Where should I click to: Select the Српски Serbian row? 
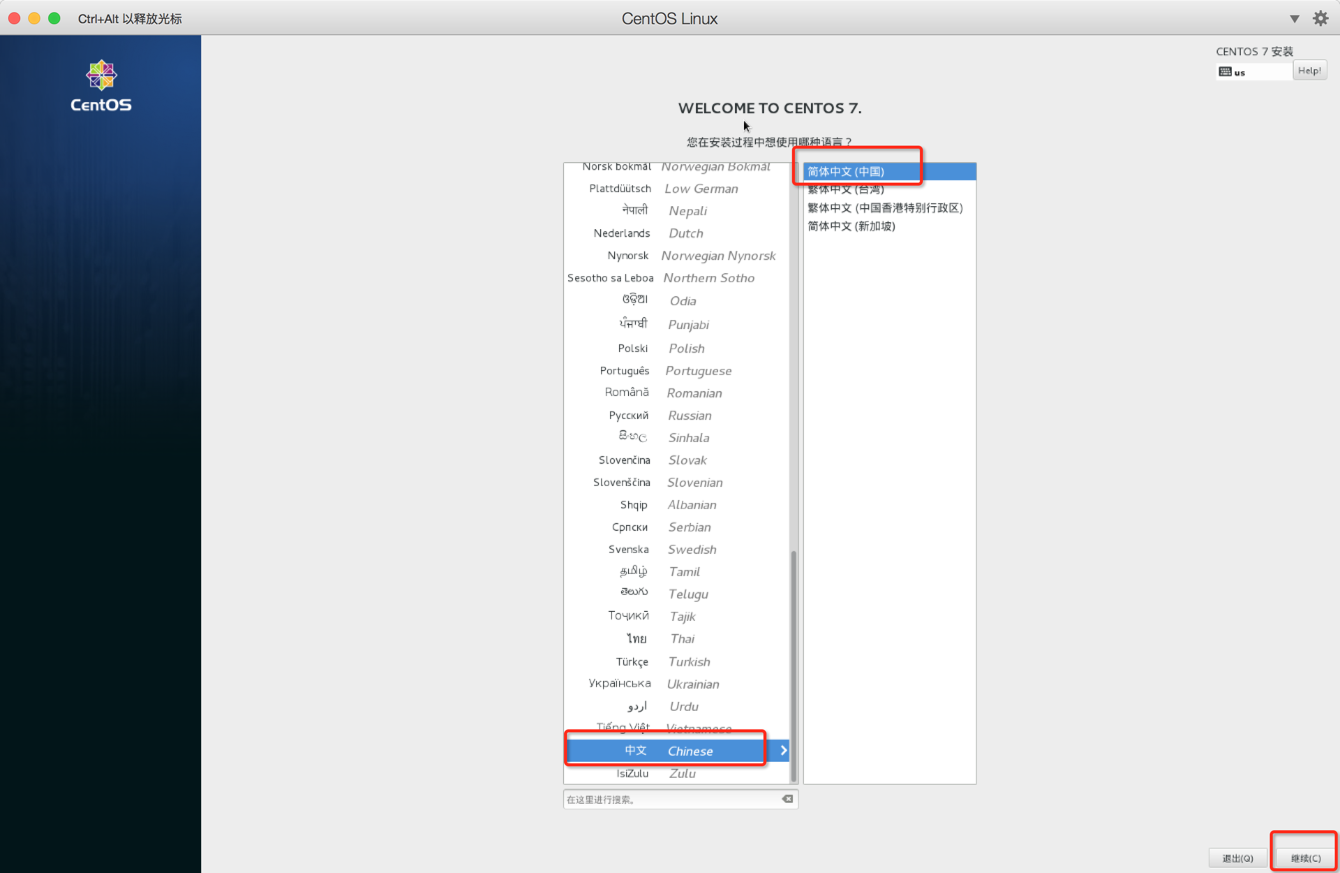676,527
